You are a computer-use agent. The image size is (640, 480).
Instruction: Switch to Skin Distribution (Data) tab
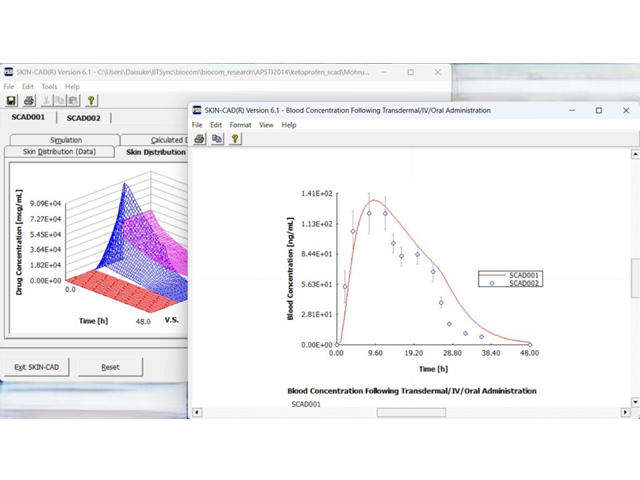click(x=58, y=152)
